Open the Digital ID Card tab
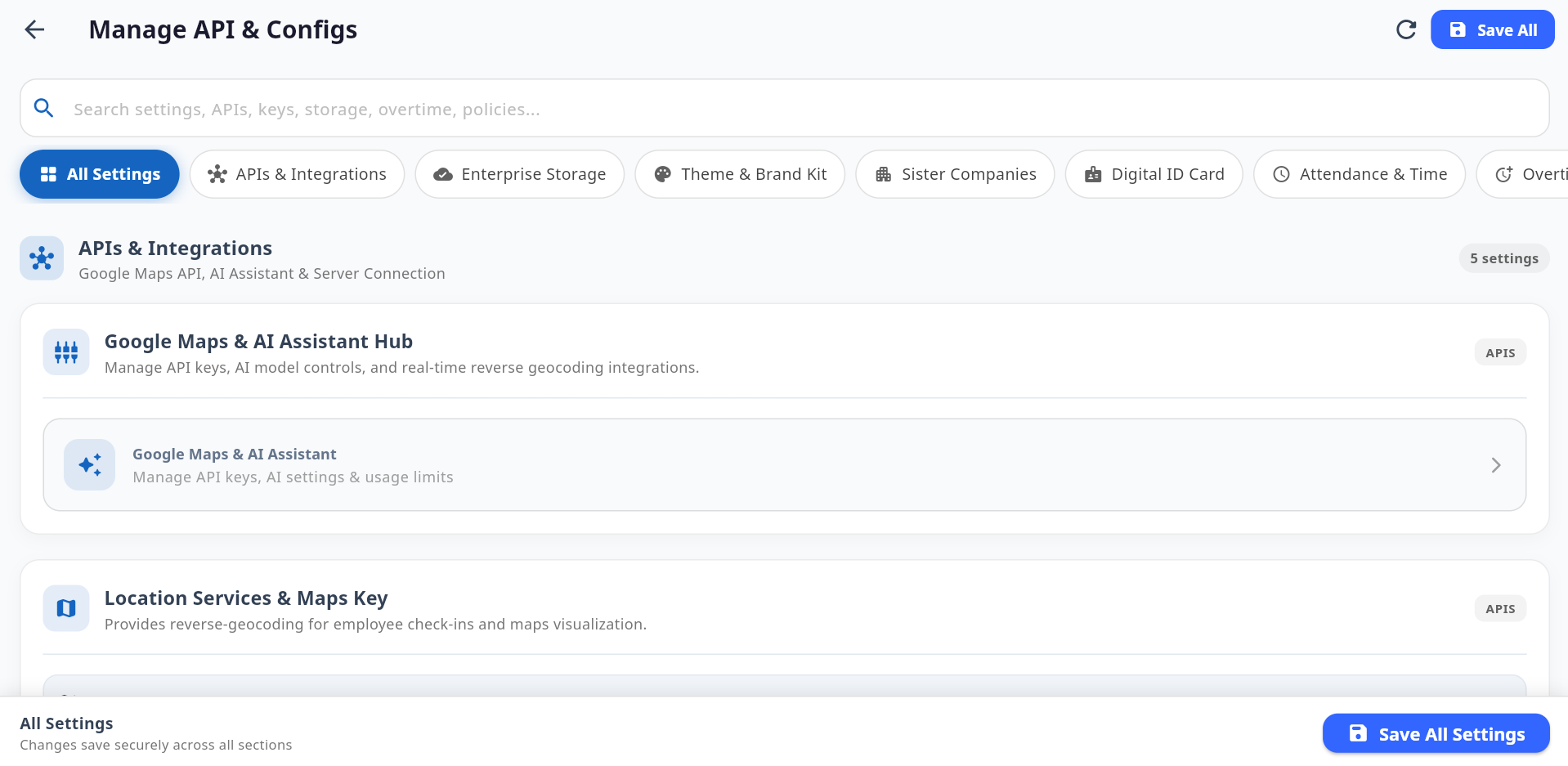The image size is (1568, 766). coord(1154,174)
